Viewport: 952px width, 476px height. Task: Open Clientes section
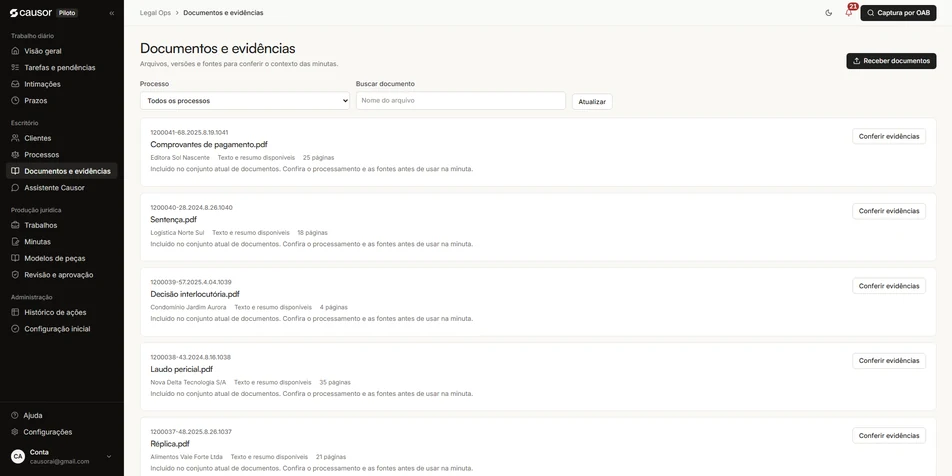pos(61,138)
